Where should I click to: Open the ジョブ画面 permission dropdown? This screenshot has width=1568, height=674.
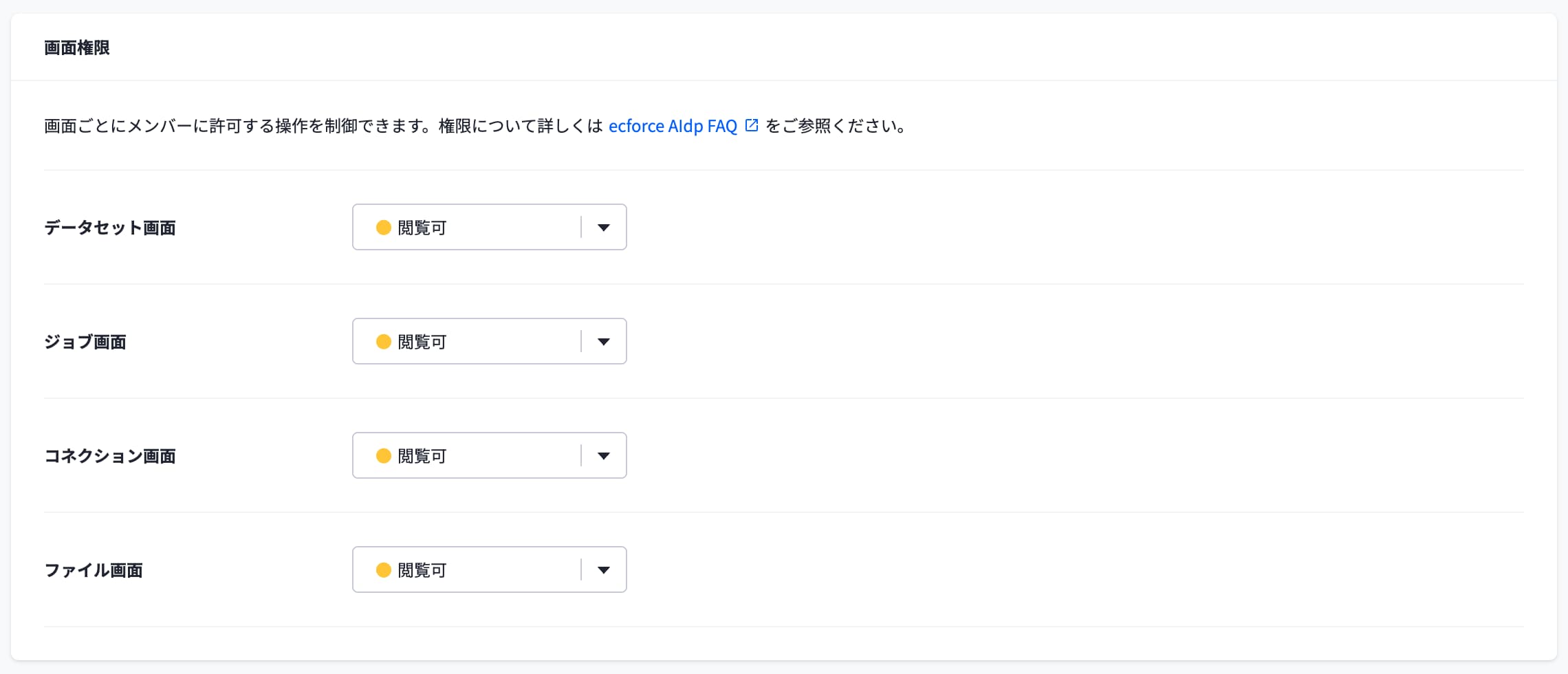click(x=489, y=341)
